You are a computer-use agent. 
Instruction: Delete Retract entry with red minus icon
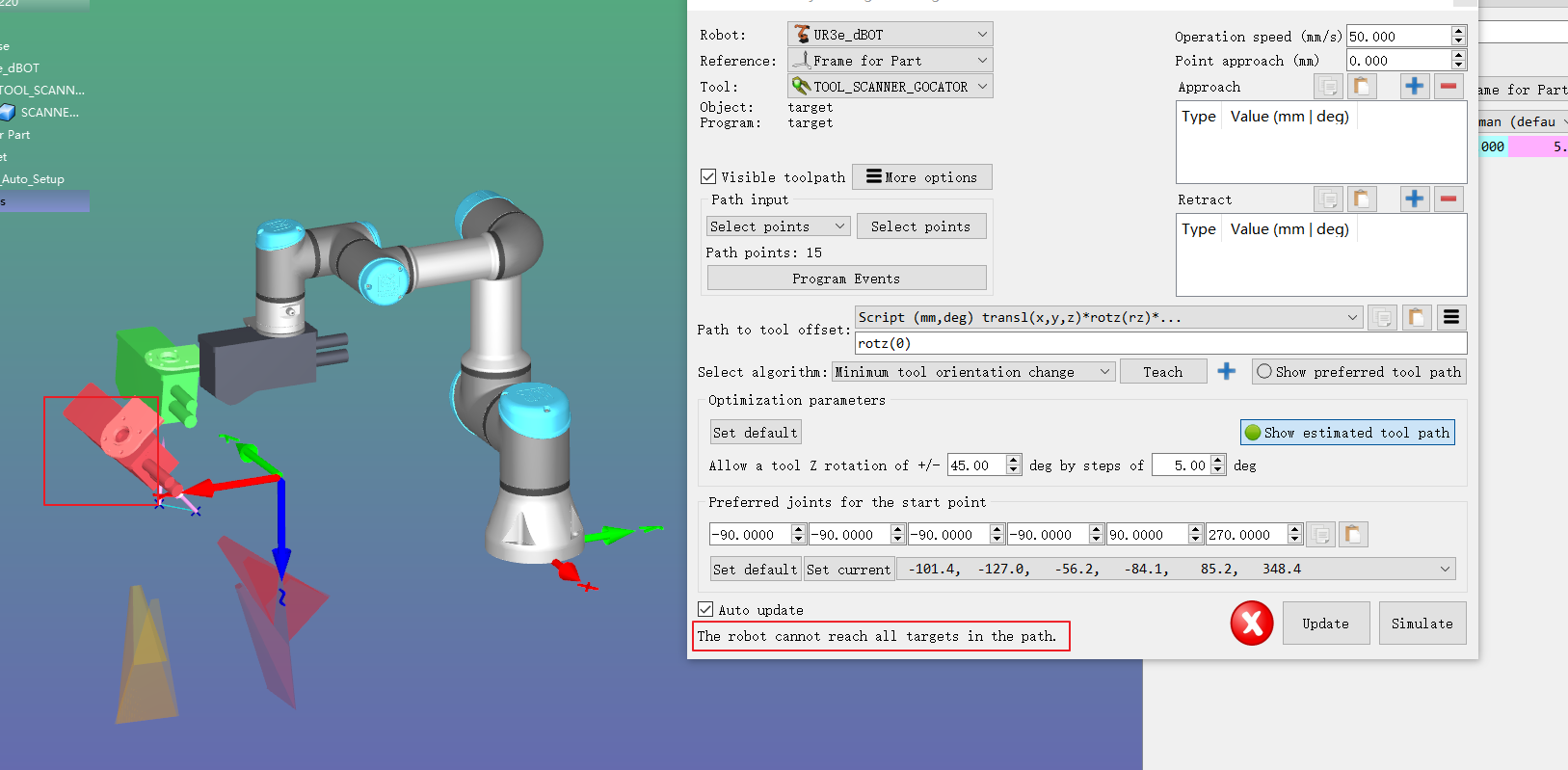coord(1448,199)
